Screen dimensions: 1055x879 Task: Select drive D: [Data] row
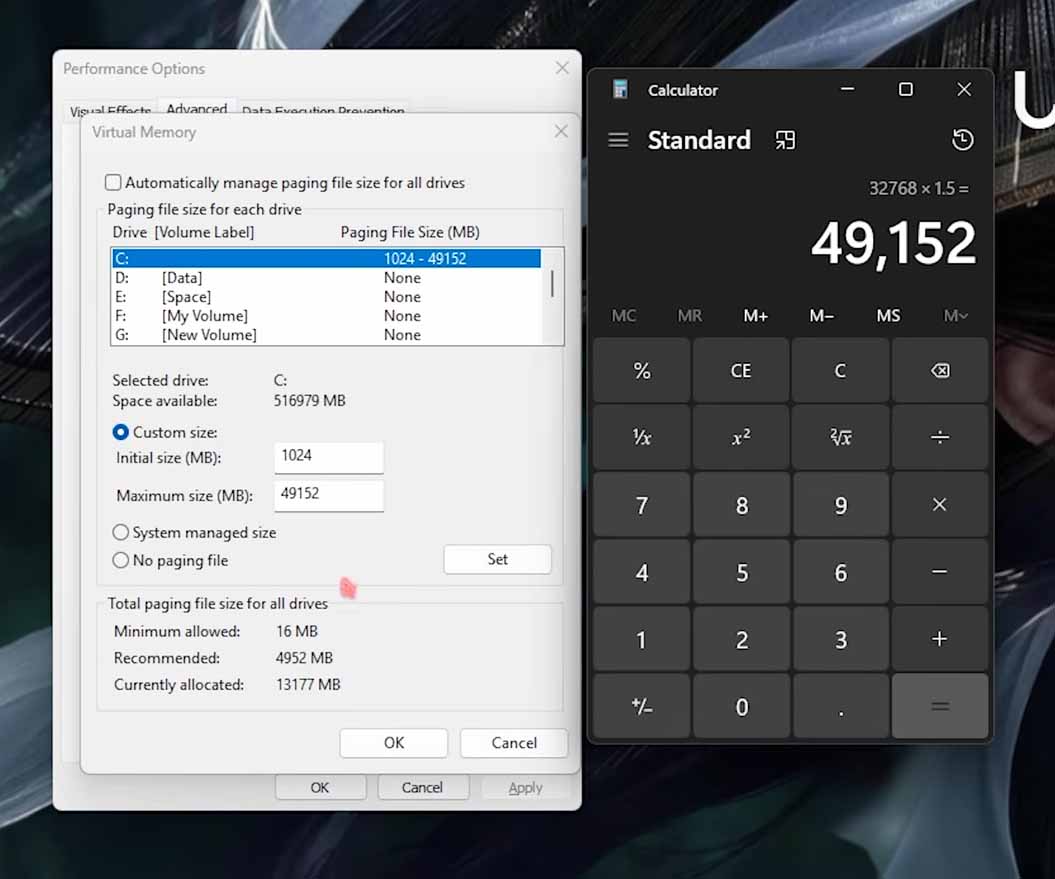tap(326, 278)
